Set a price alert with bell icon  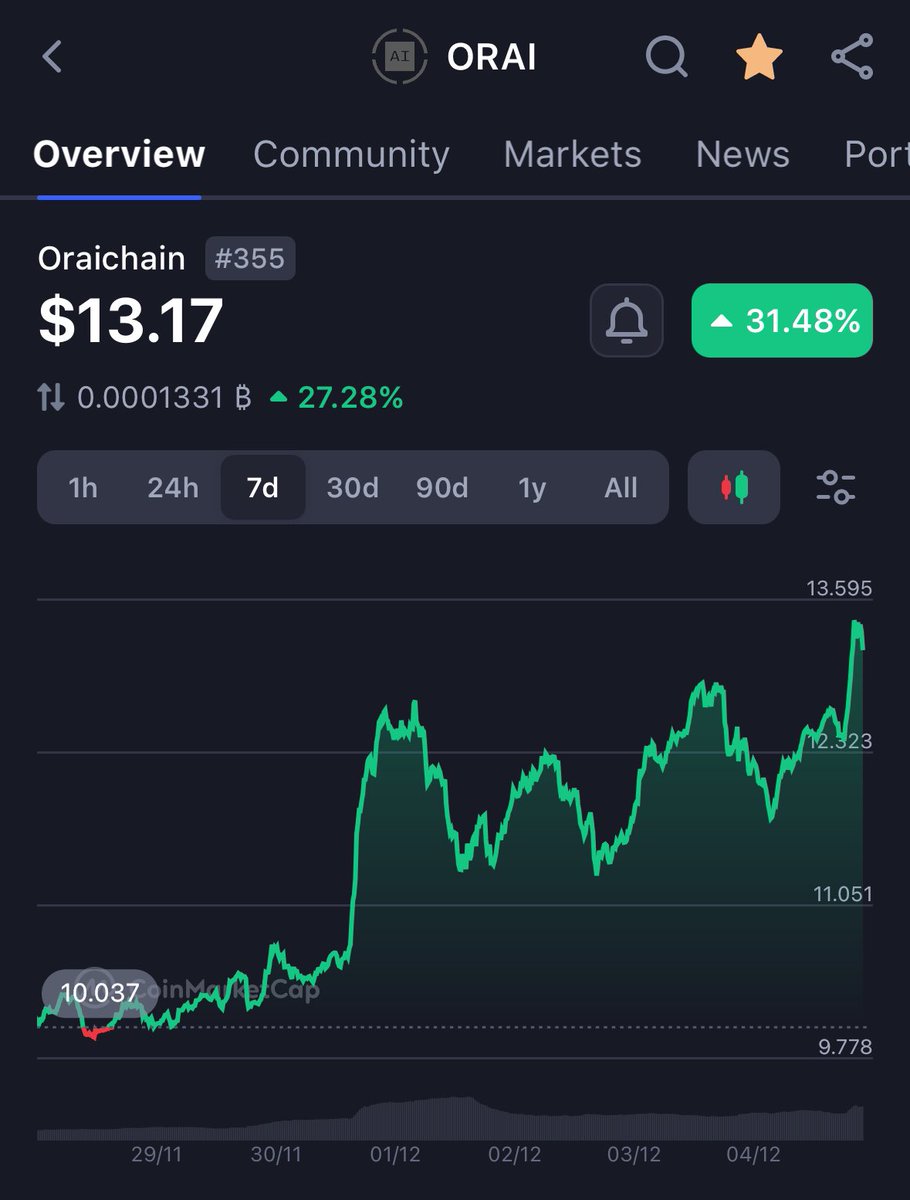click(626, 320)
